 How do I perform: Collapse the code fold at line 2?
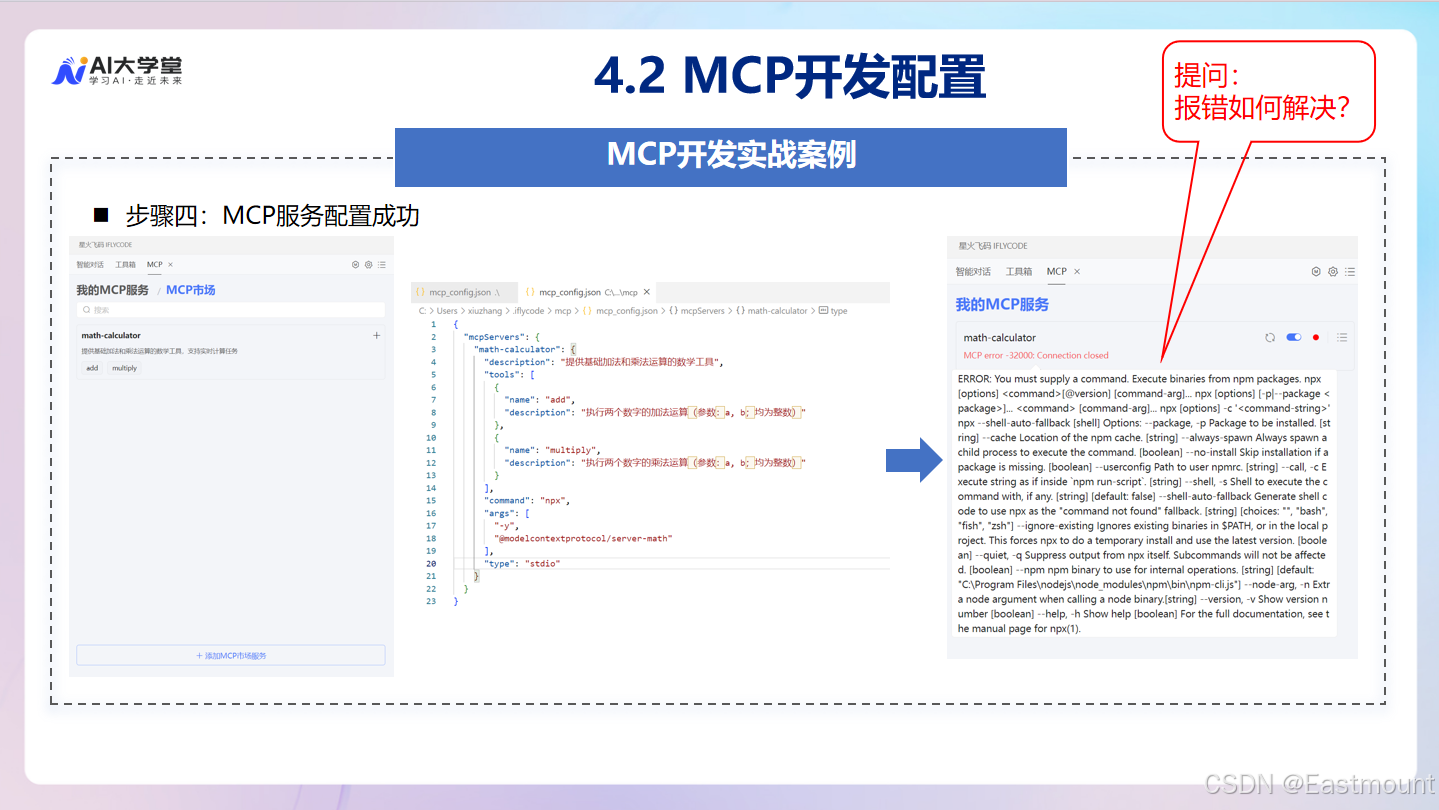(x=444, y=336)
